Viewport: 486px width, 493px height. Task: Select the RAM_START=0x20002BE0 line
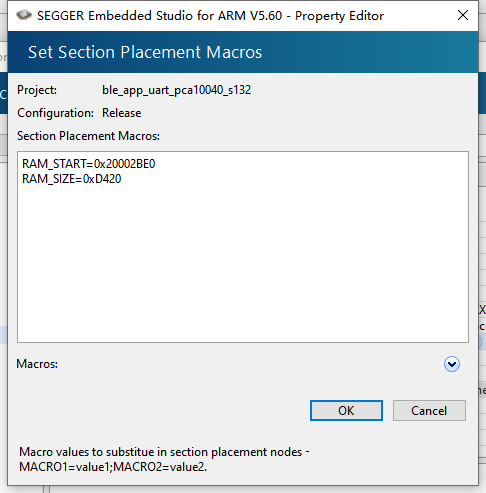tap(89, 164)
